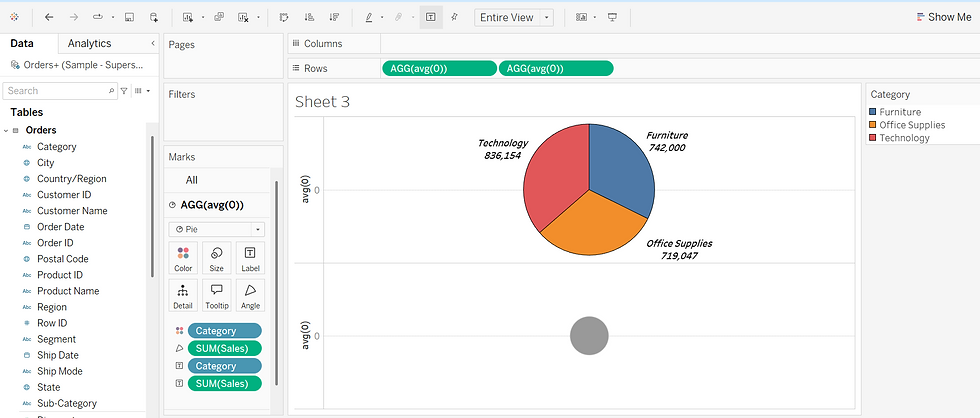980x418 pixels.
Task: Click the Highlight pen icon
Action: click(x=369, y=17)
